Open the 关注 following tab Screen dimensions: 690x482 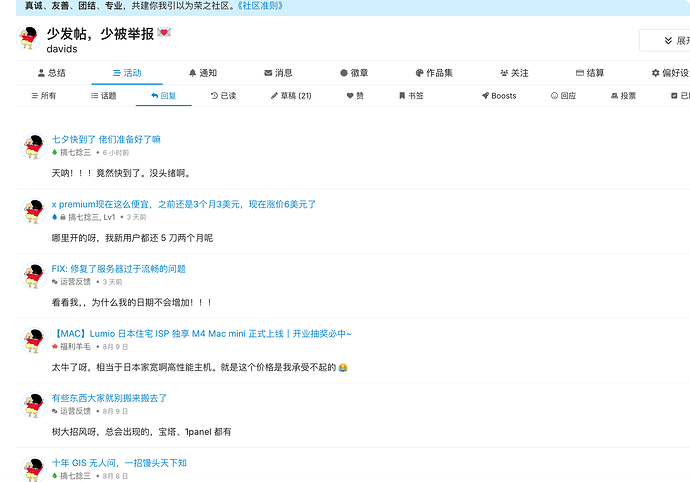[x=514, y=73]
